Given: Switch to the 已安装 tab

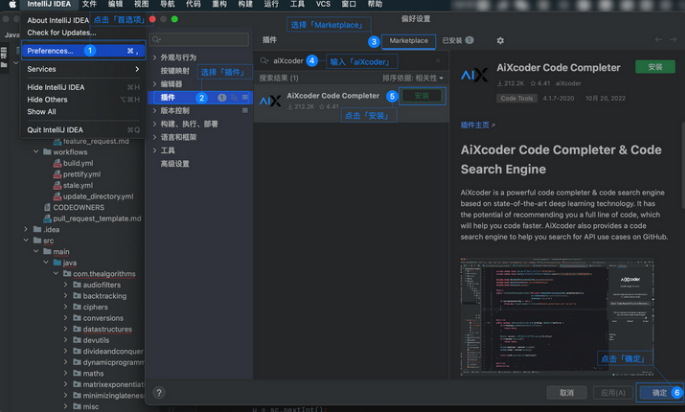Looking at the screenshot, I should 457,41.
